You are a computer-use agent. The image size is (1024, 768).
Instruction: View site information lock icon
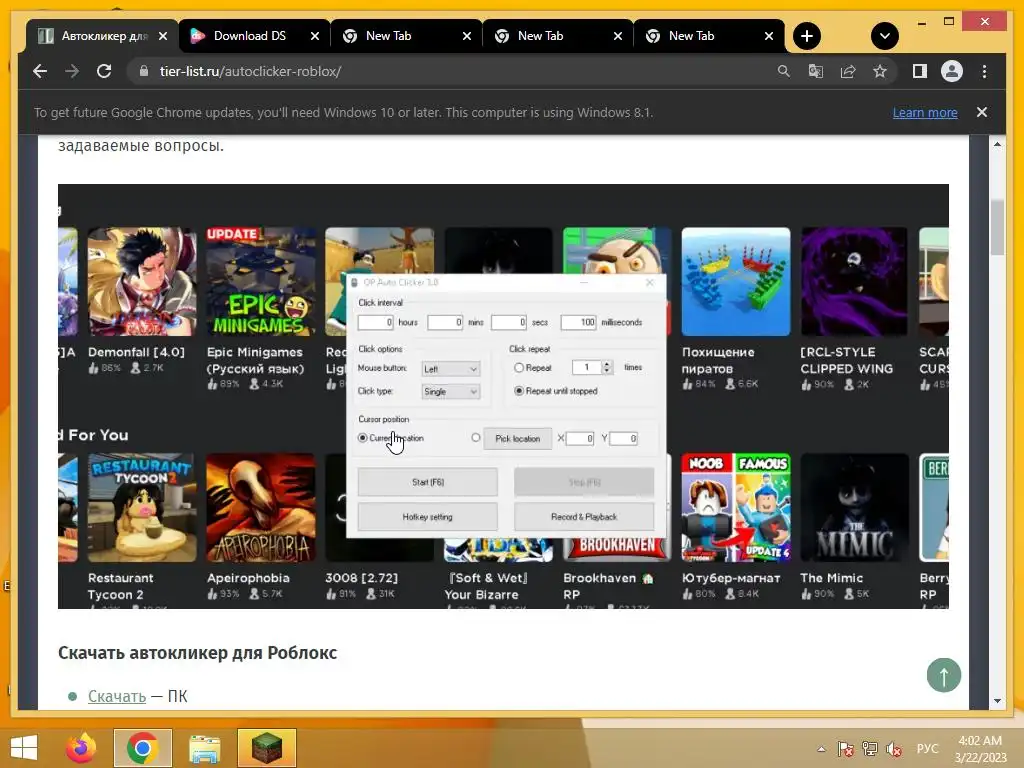click(x=143, y=71)
